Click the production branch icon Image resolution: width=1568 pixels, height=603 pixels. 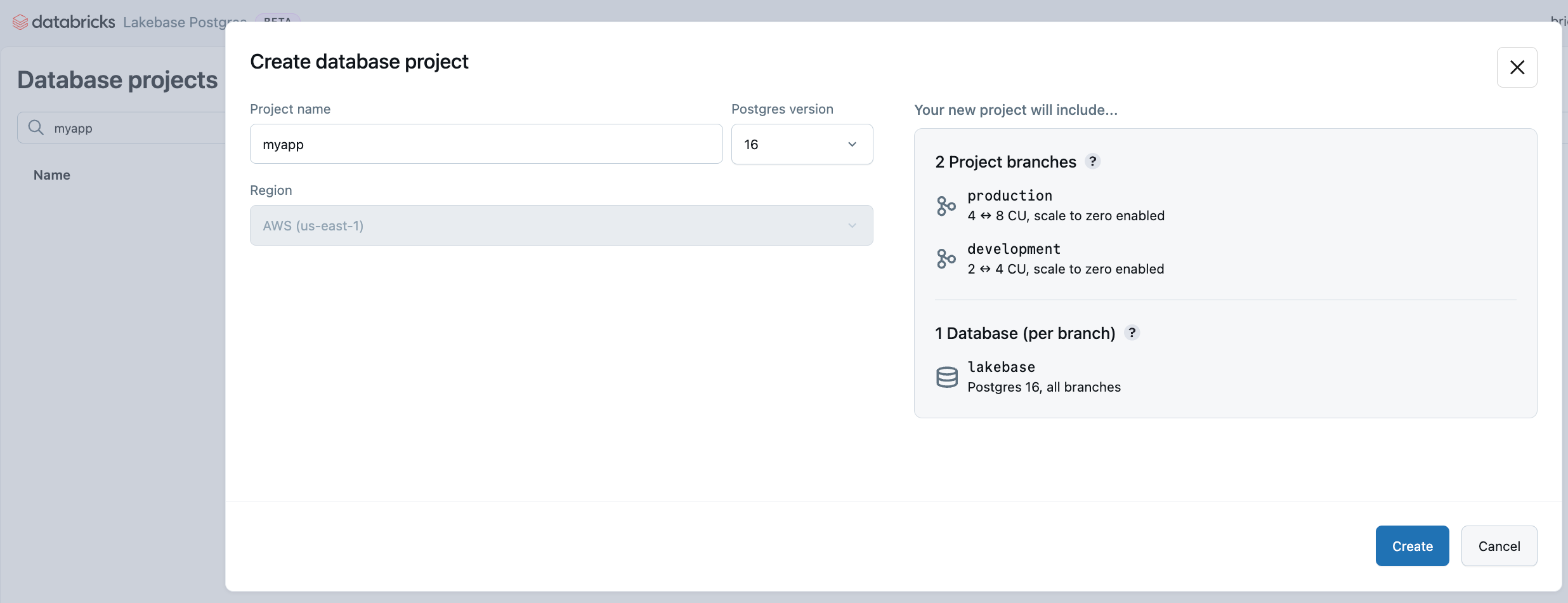click(946, 206)
